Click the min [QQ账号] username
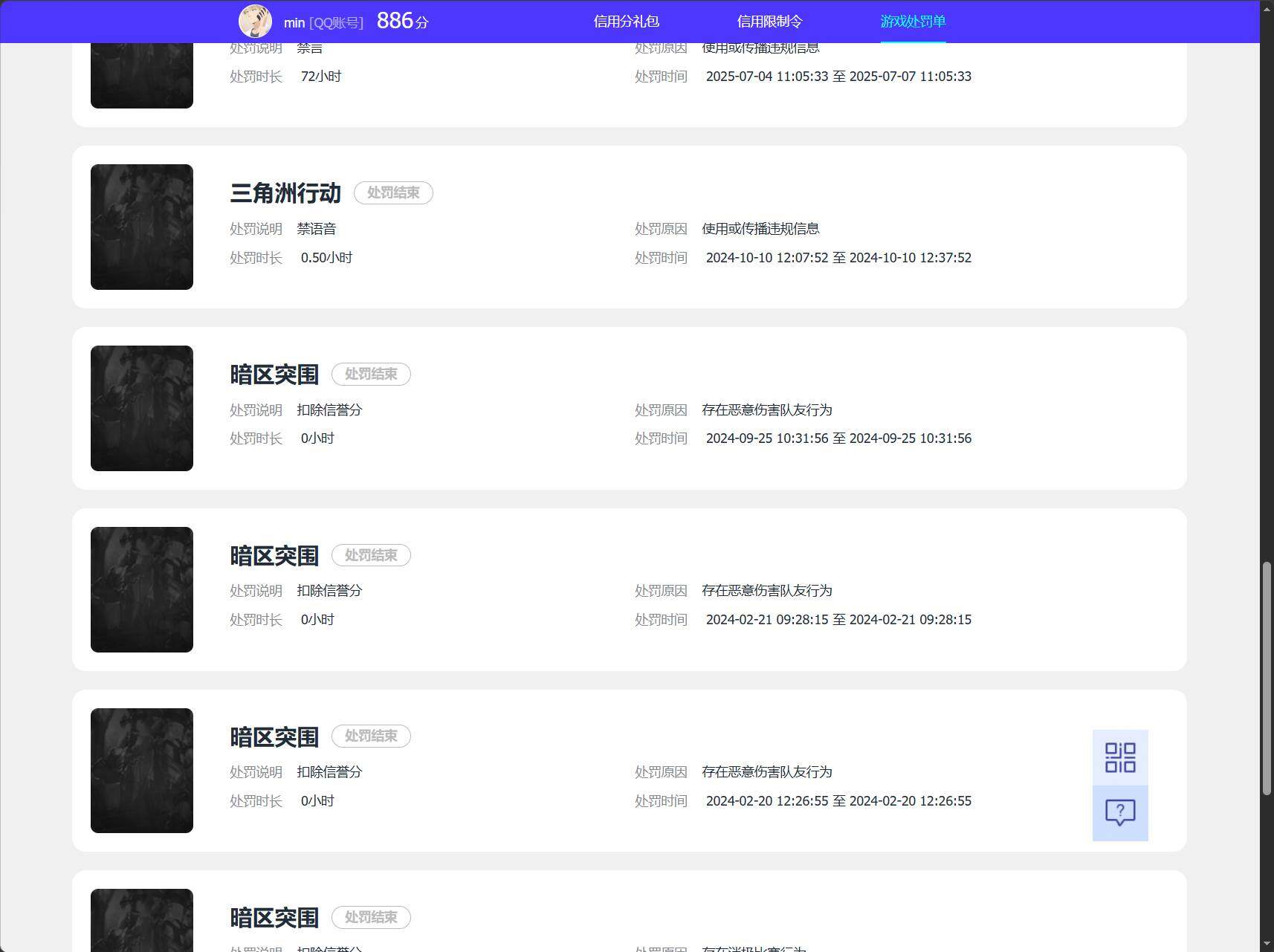The image size is (1274, 952). (323, 23)
